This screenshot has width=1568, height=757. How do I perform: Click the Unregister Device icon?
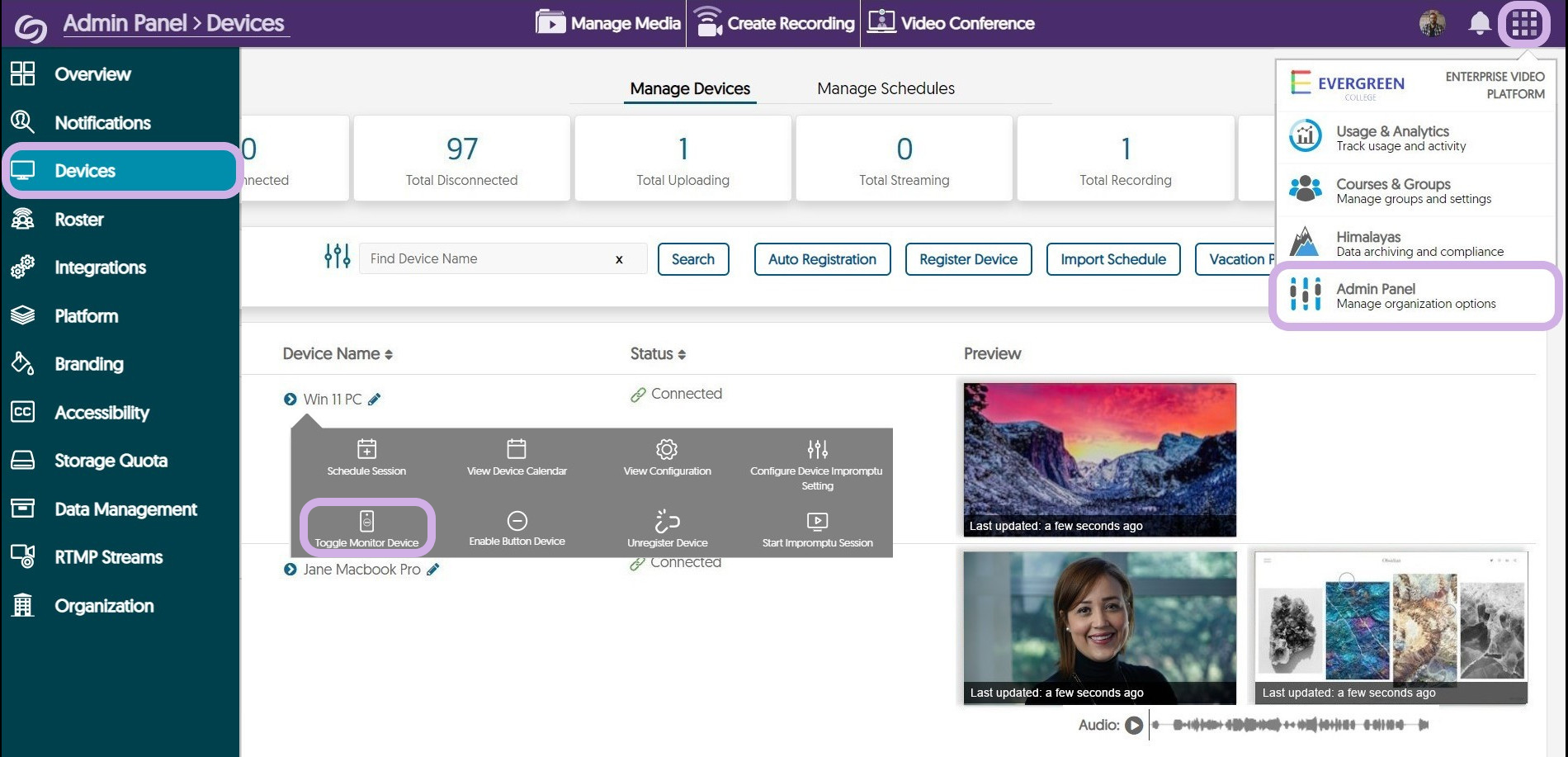point(667,522)
